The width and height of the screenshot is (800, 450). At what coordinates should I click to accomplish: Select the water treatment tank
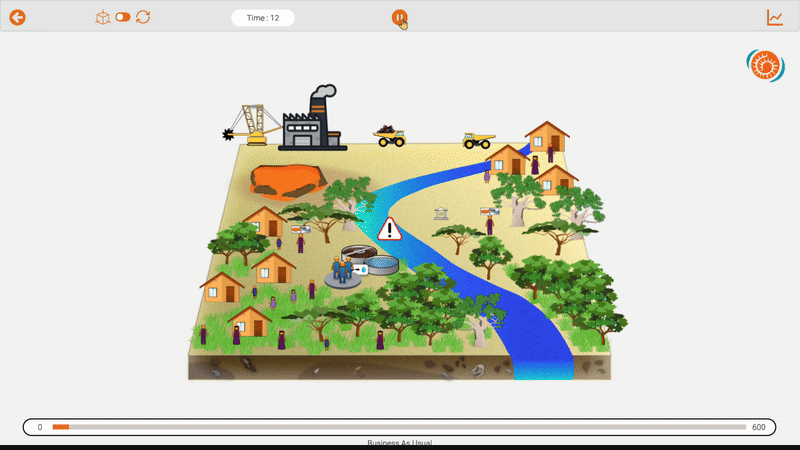tap(380, 266)
